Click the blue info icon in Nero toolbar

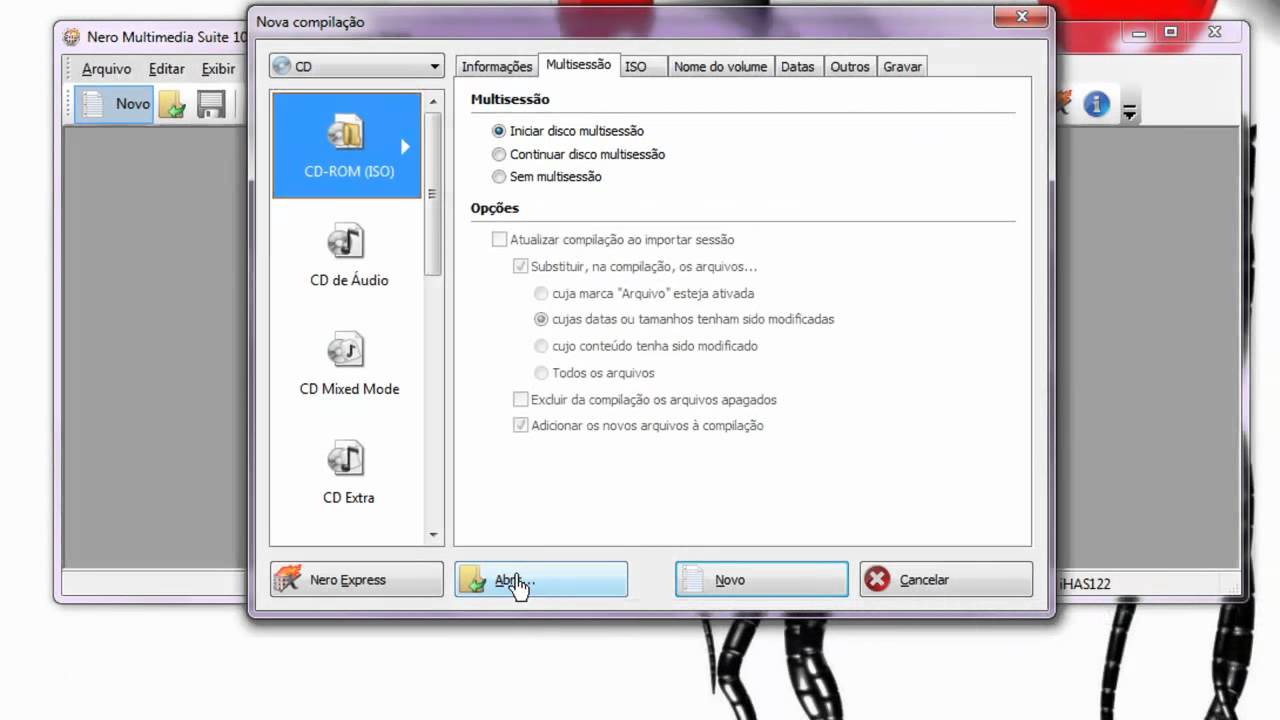click(x=1097, y=104)
